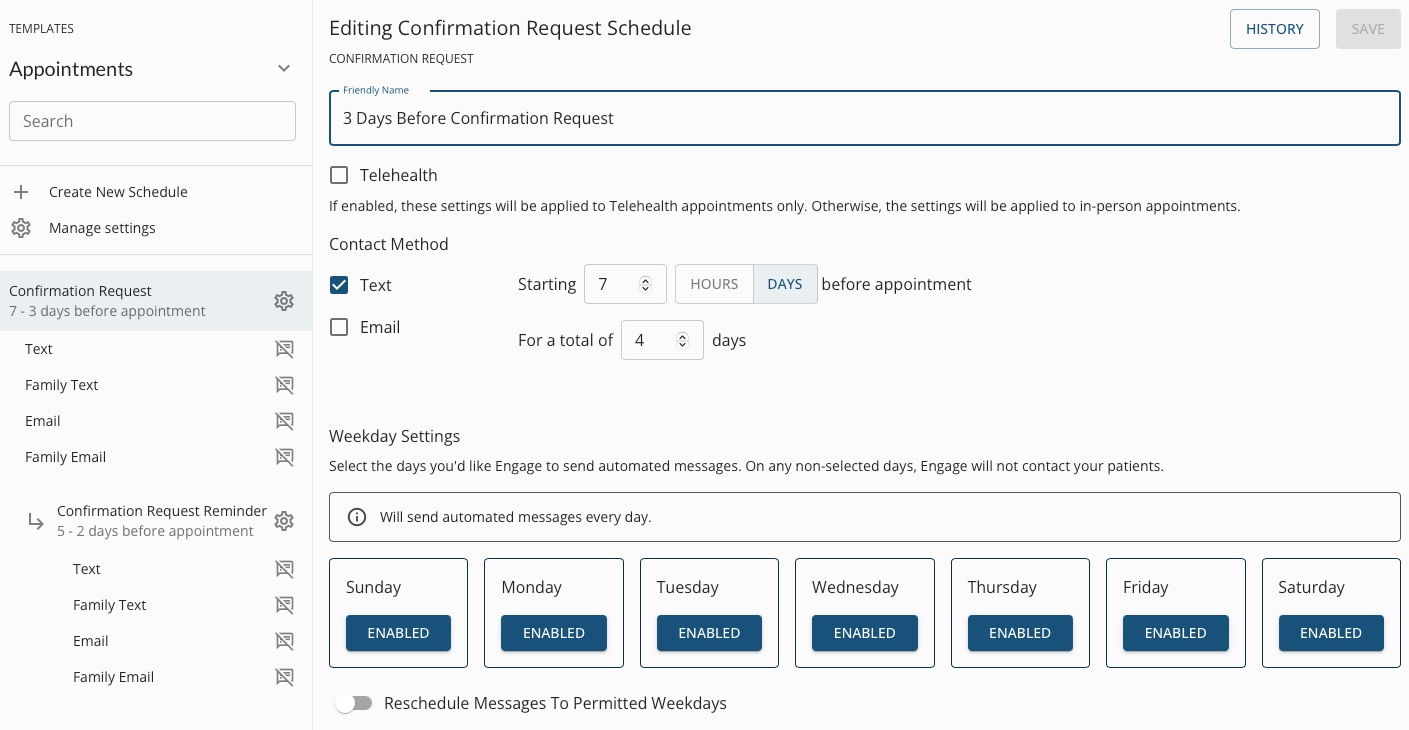Click the total days stepper arrows
This screenshot has height=730, width=1409.
(683, 340)
